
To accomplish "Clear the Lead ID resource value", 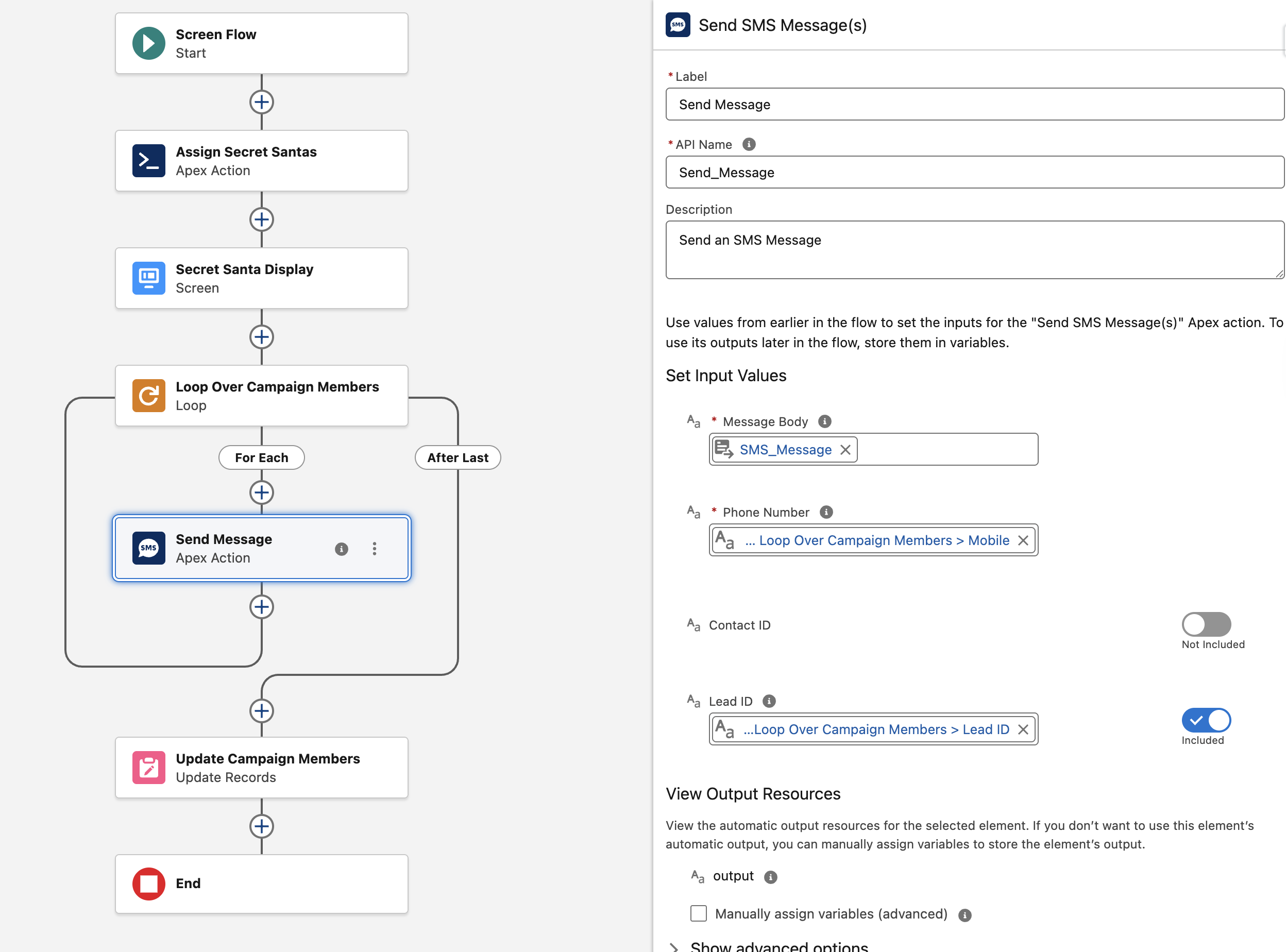I will point(1023,729).
